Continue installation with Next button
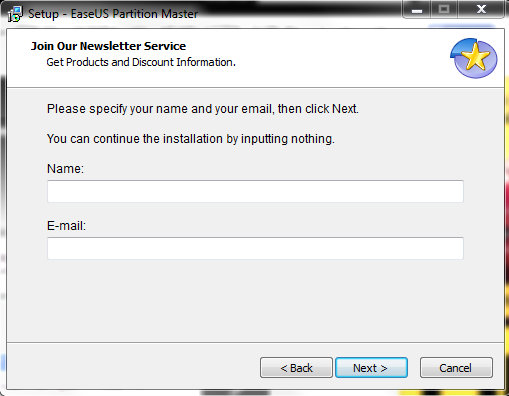Image resolution: width=509 pixels, height=396 pixels. click(371, 368)
